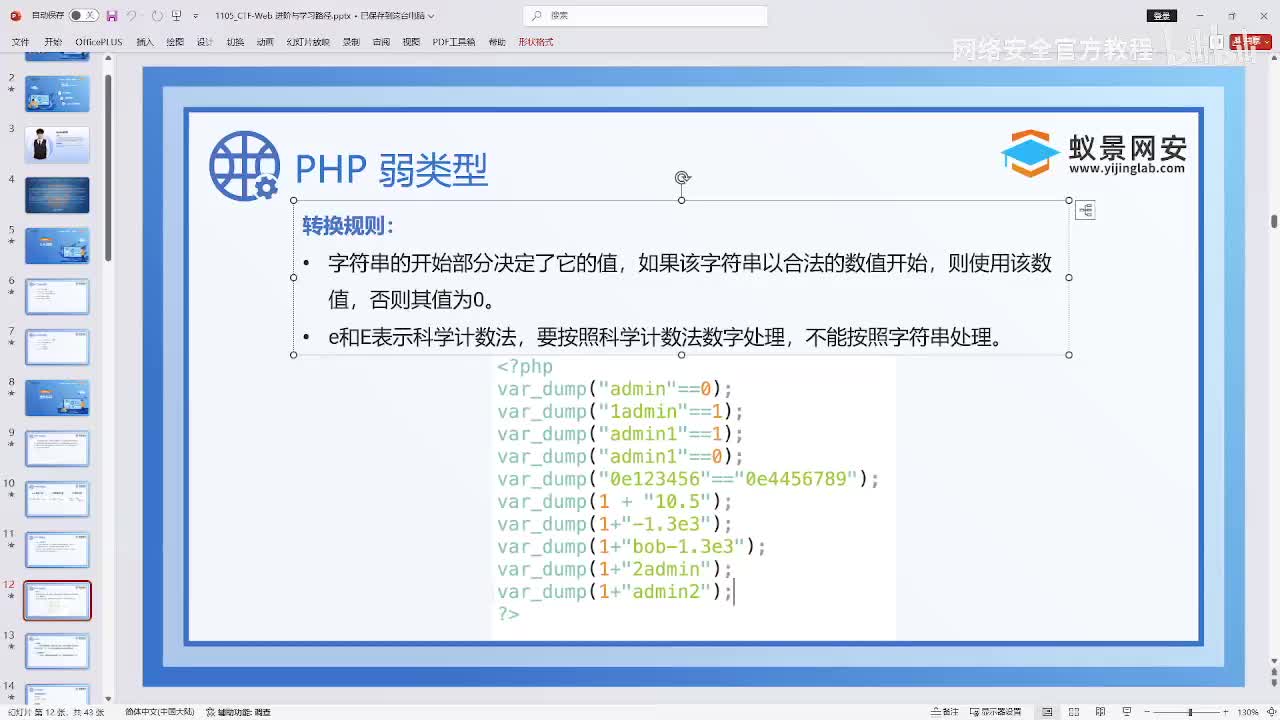Switch to the 视图 tab
Image resolution: width=1280 pixels, height=720 pixels.
[411, 42]
